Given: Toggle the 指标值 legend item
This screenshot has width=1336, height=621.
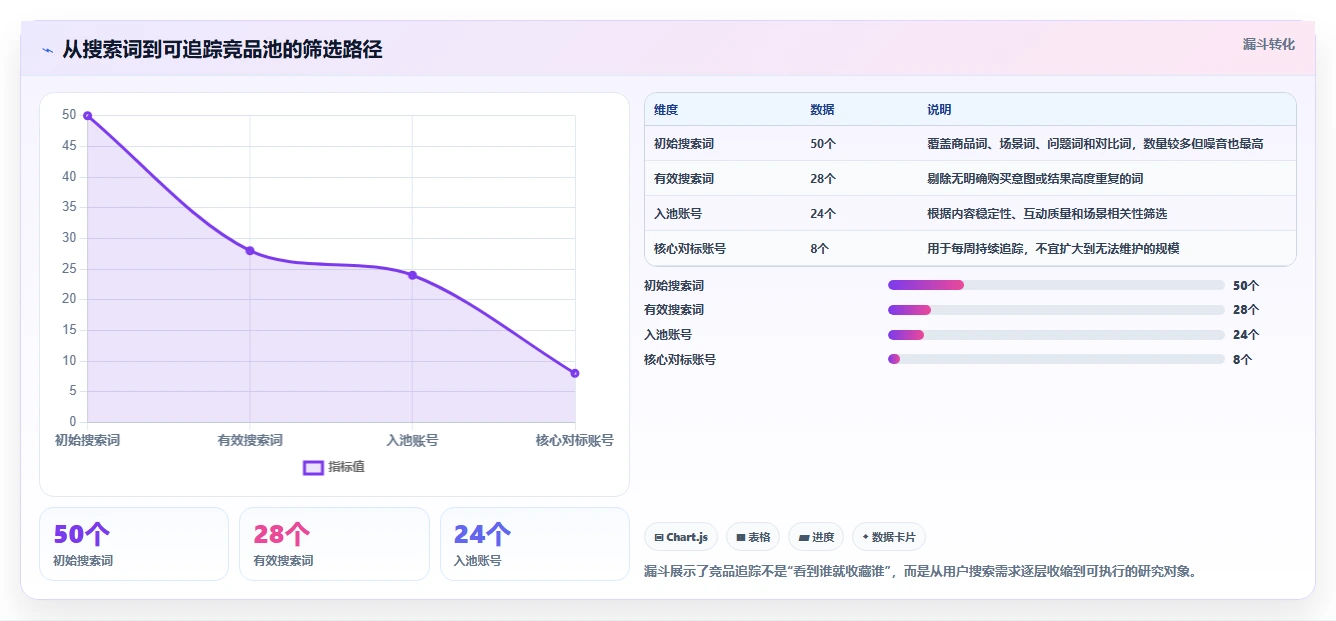Looking at the screenshot, I should pos(334,467).
